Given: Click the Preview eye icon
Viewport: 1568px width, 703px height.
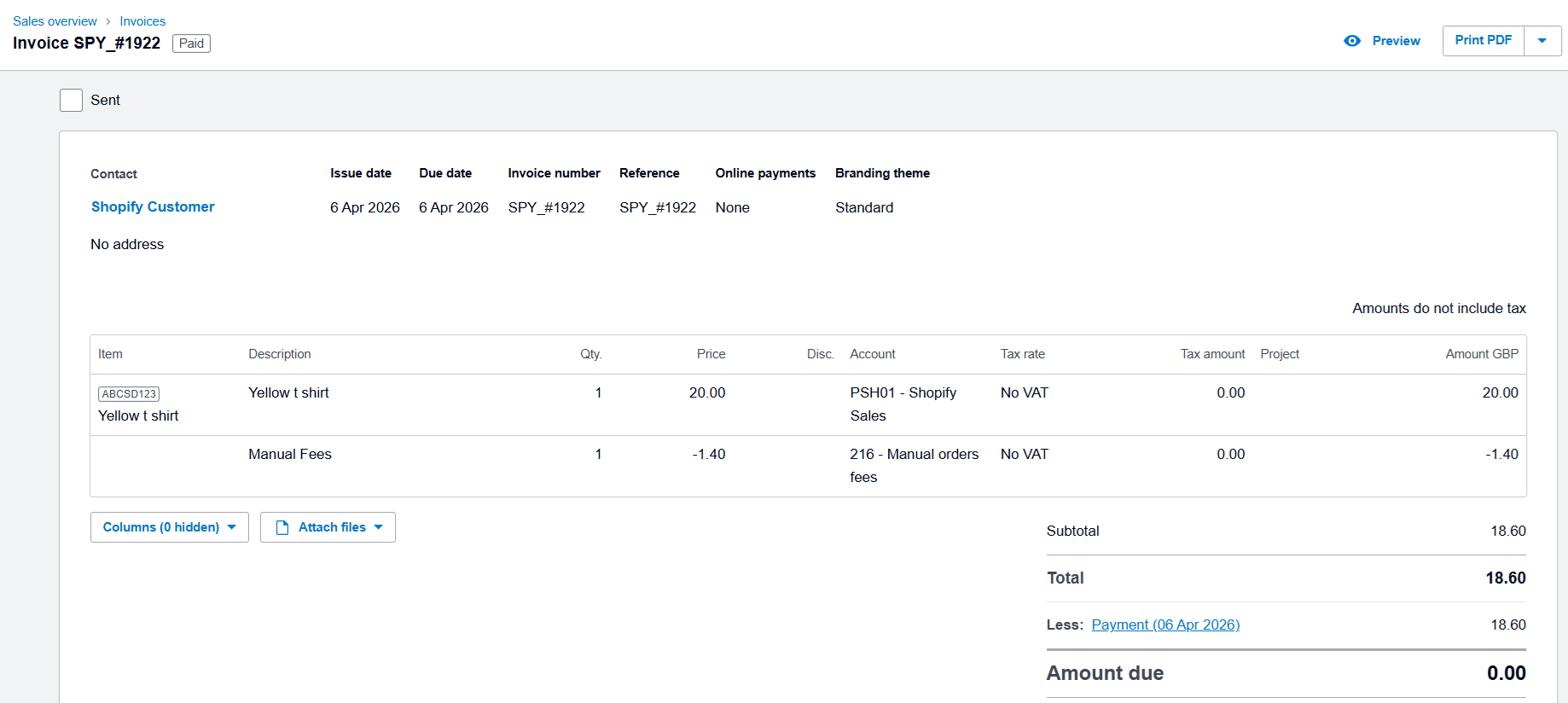Looking at the screenshot, I should click(1351, 41).
